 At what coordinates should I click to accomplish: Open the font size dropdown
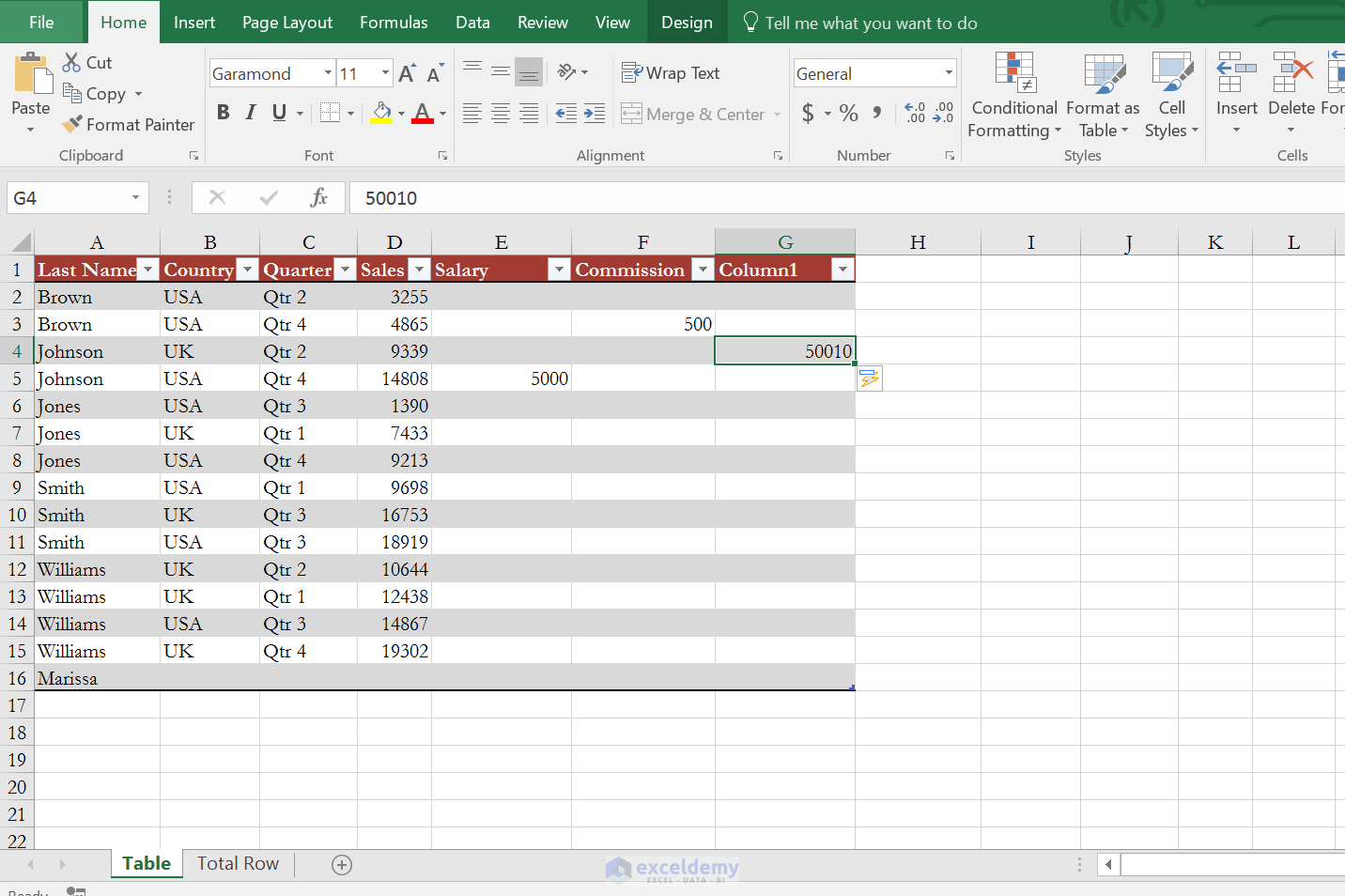(384, 72)
